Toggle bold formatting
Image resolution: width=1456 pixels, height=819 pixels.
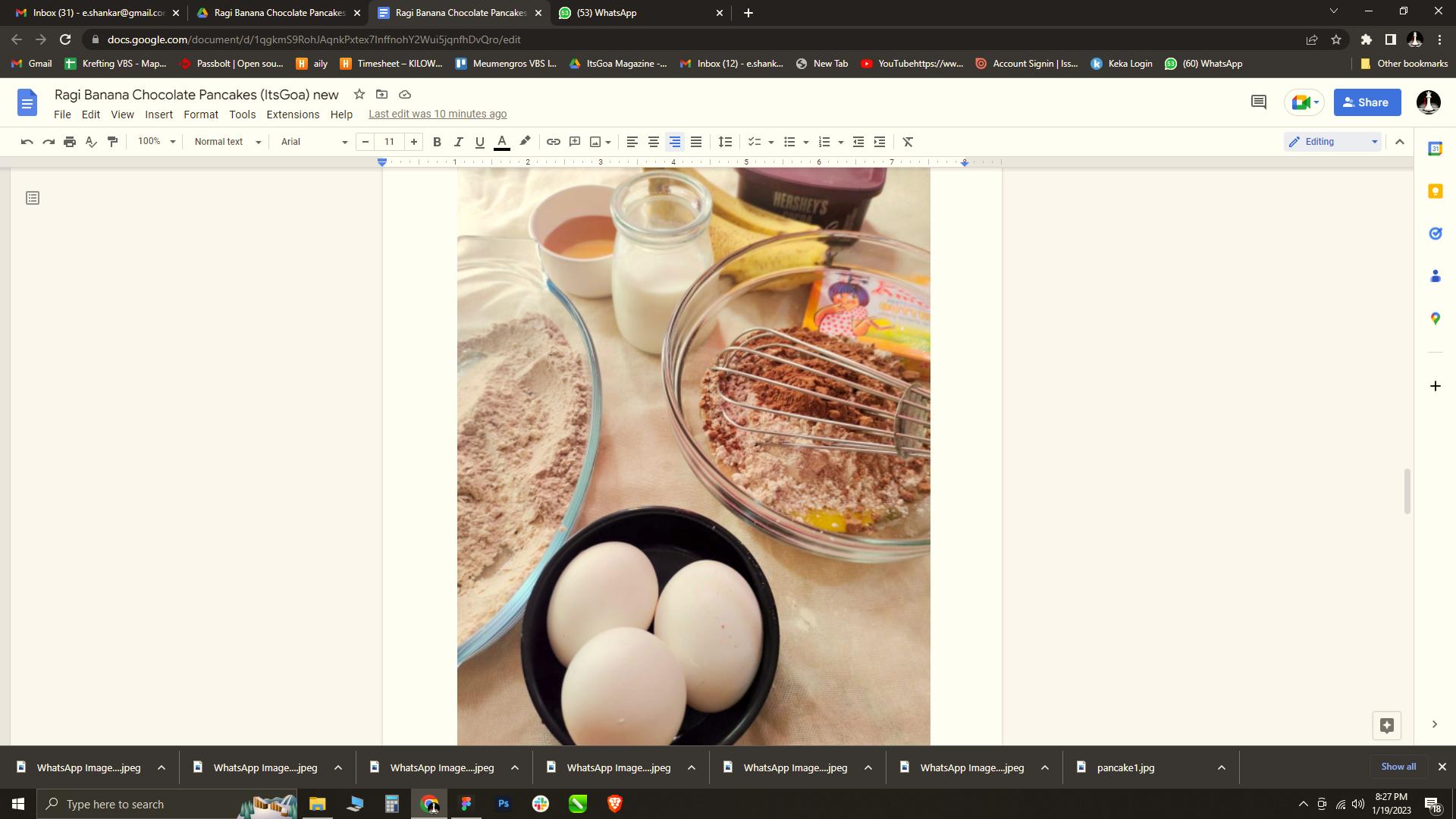coord(437,142)
